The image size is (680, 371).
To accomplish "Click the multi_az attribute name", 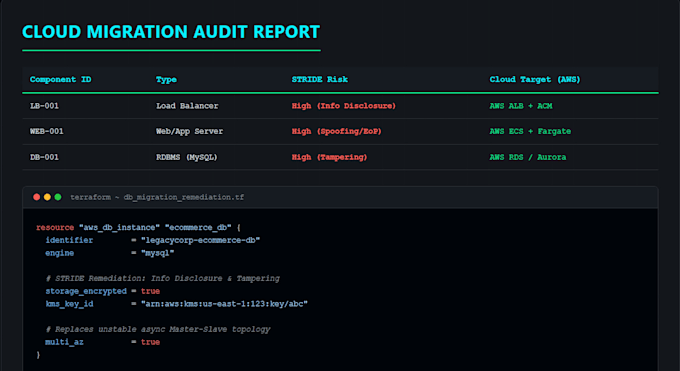I will coord(64,342).
